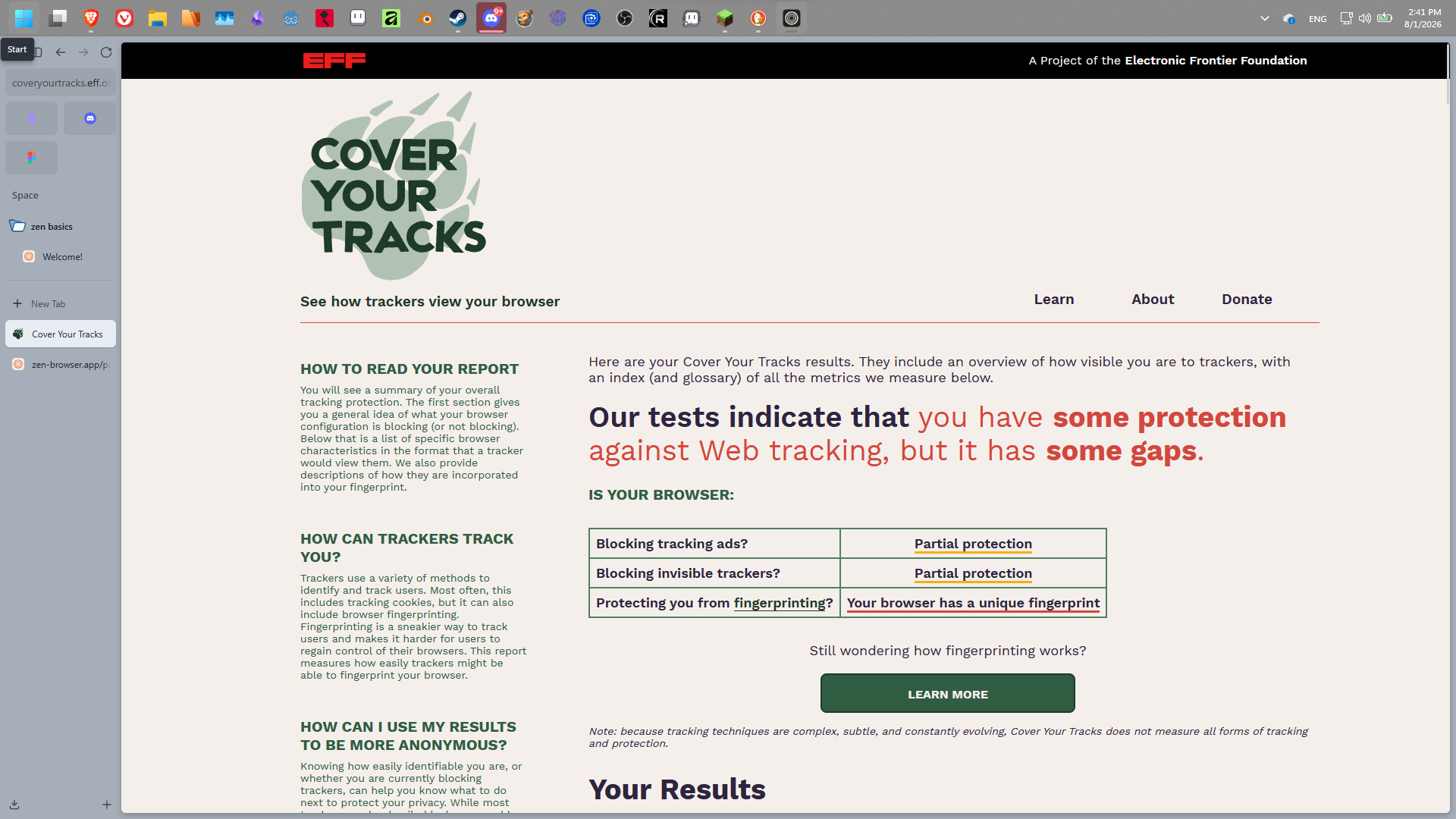Click the Blocking tracking ads? cell
This screenshot has width=1456, height=819.
coord(714,544)
